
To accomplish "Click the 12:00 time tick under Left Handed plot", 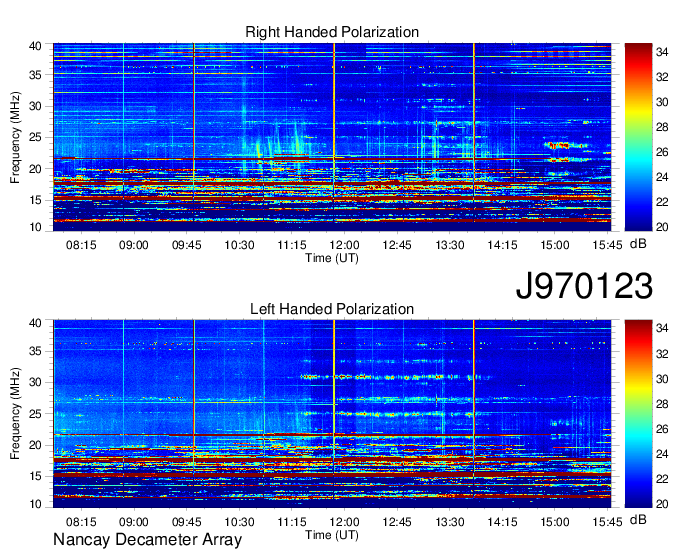I will (x=344, y=522).
